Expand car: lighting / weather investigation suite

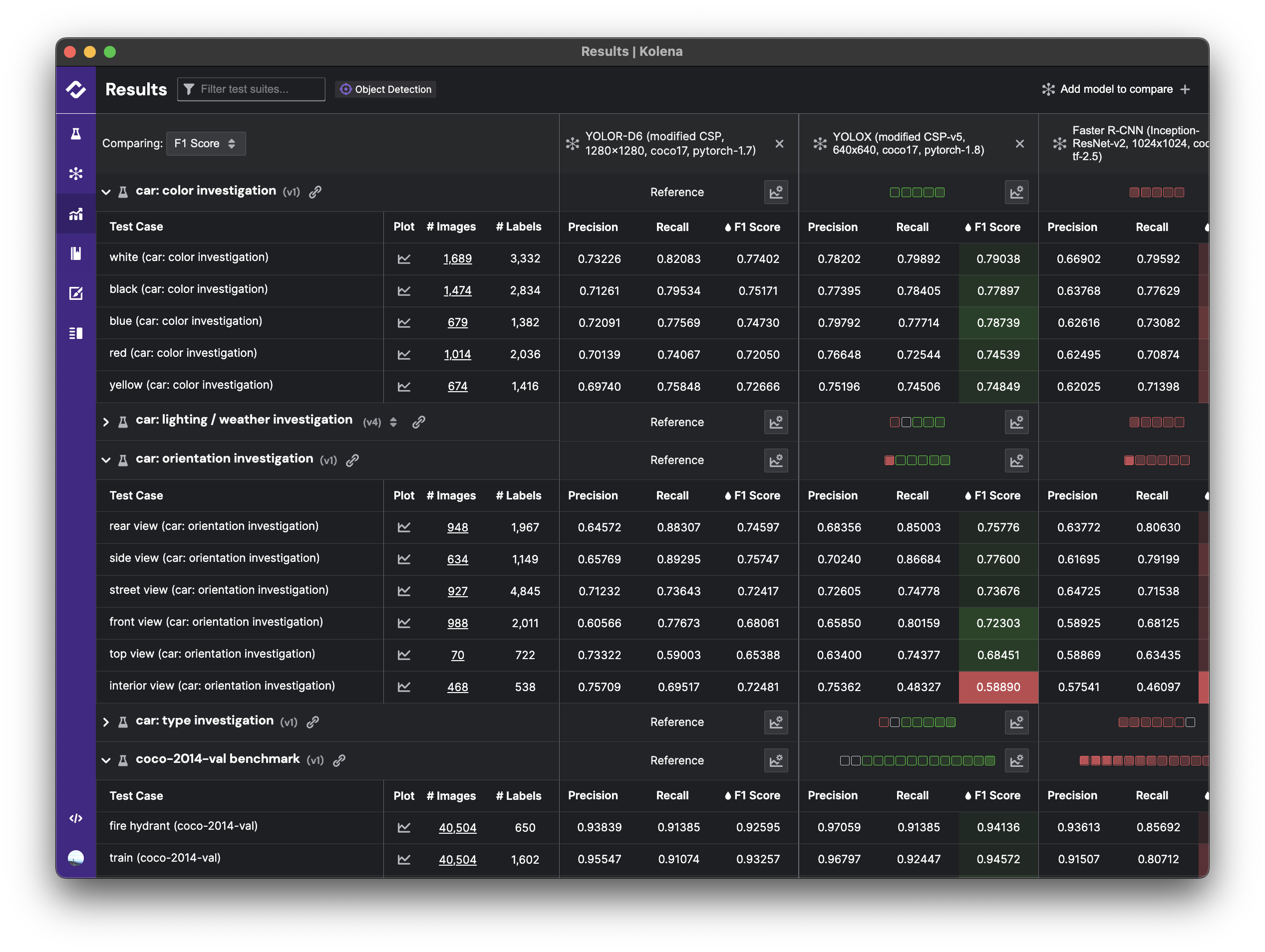coord(106,422)
